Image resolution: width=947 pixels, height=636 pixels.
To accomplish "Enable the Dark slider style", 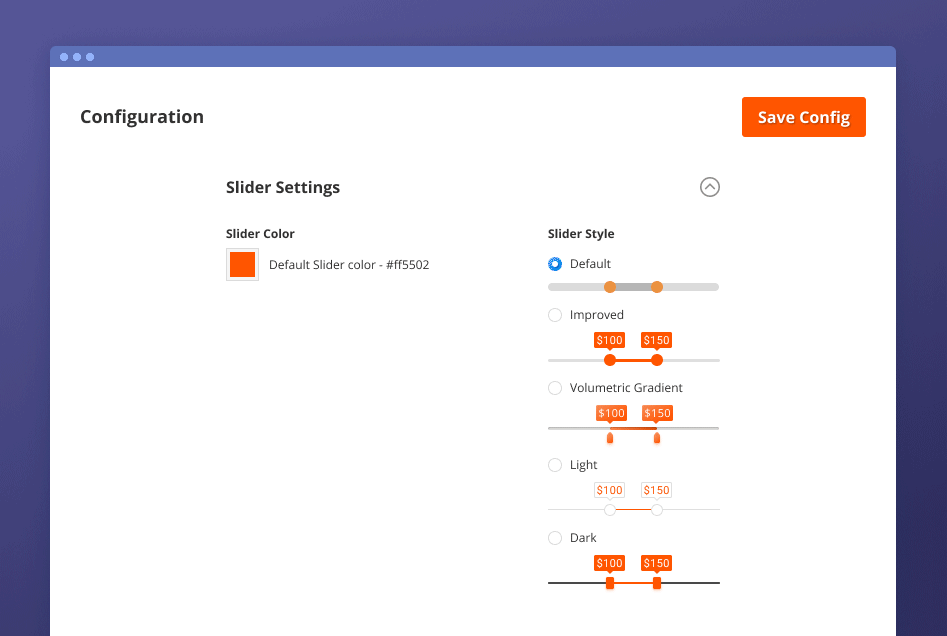I will click(555, 537).
